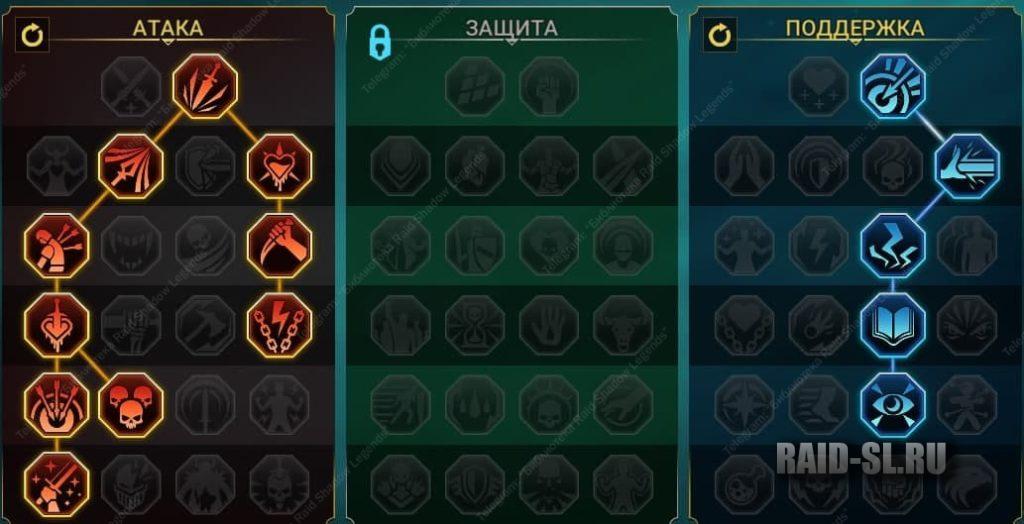Select the blue target mastery at top of Поддержка
This screenshot has height=524, width=1024.
[x=893, y=86]
